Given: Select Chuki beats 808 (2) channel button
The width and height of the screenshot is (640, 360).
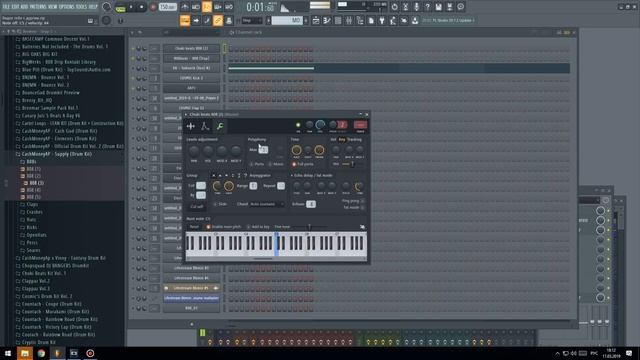Looking at the screenshot, I should point(191,48).
